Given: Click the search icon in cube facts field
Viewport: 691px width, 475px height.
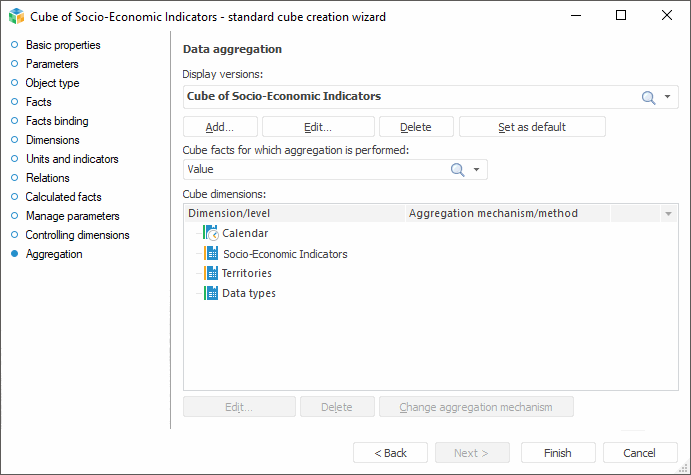Looking at the screenshot, I should (x=458, y=170).
